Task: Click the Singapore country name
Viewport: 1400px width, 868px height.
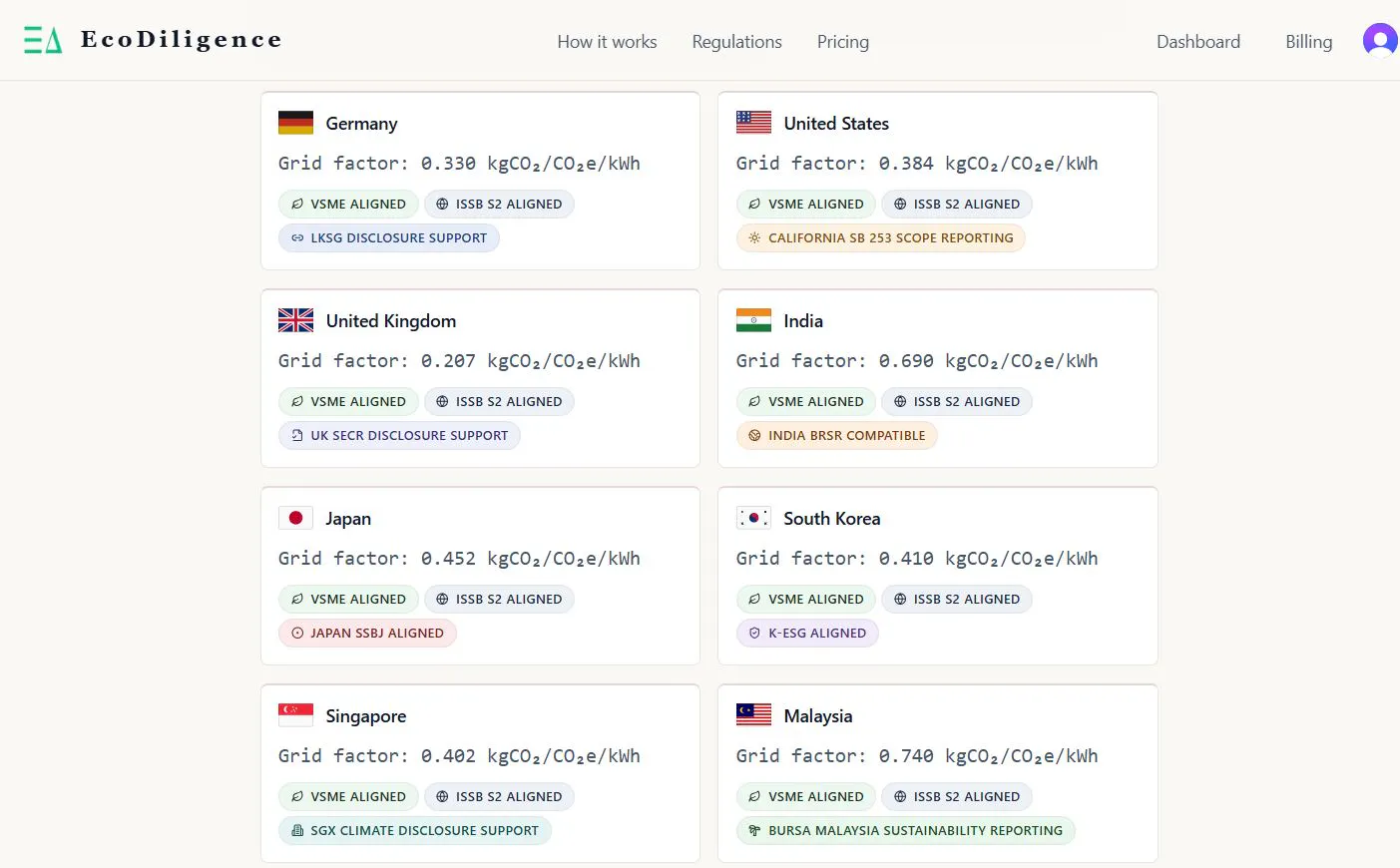Action: [x=366, y=716]
